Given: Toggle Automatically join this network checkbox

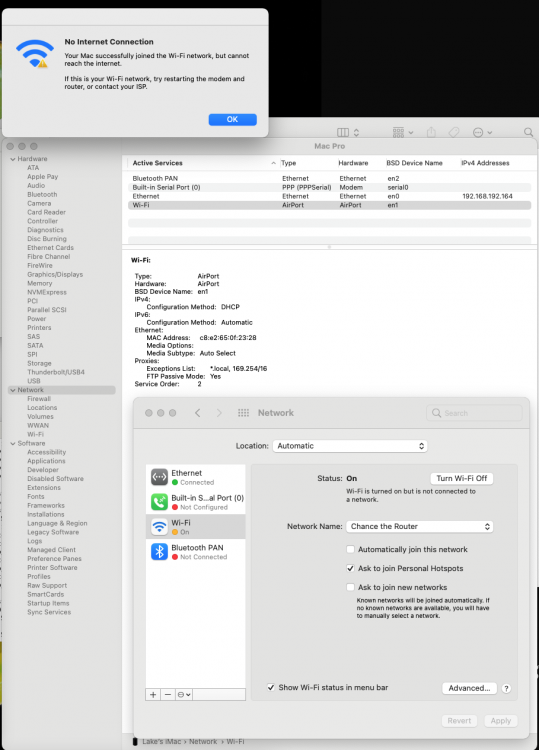Looking at the screenshot, I should click(x=351, y=549).
